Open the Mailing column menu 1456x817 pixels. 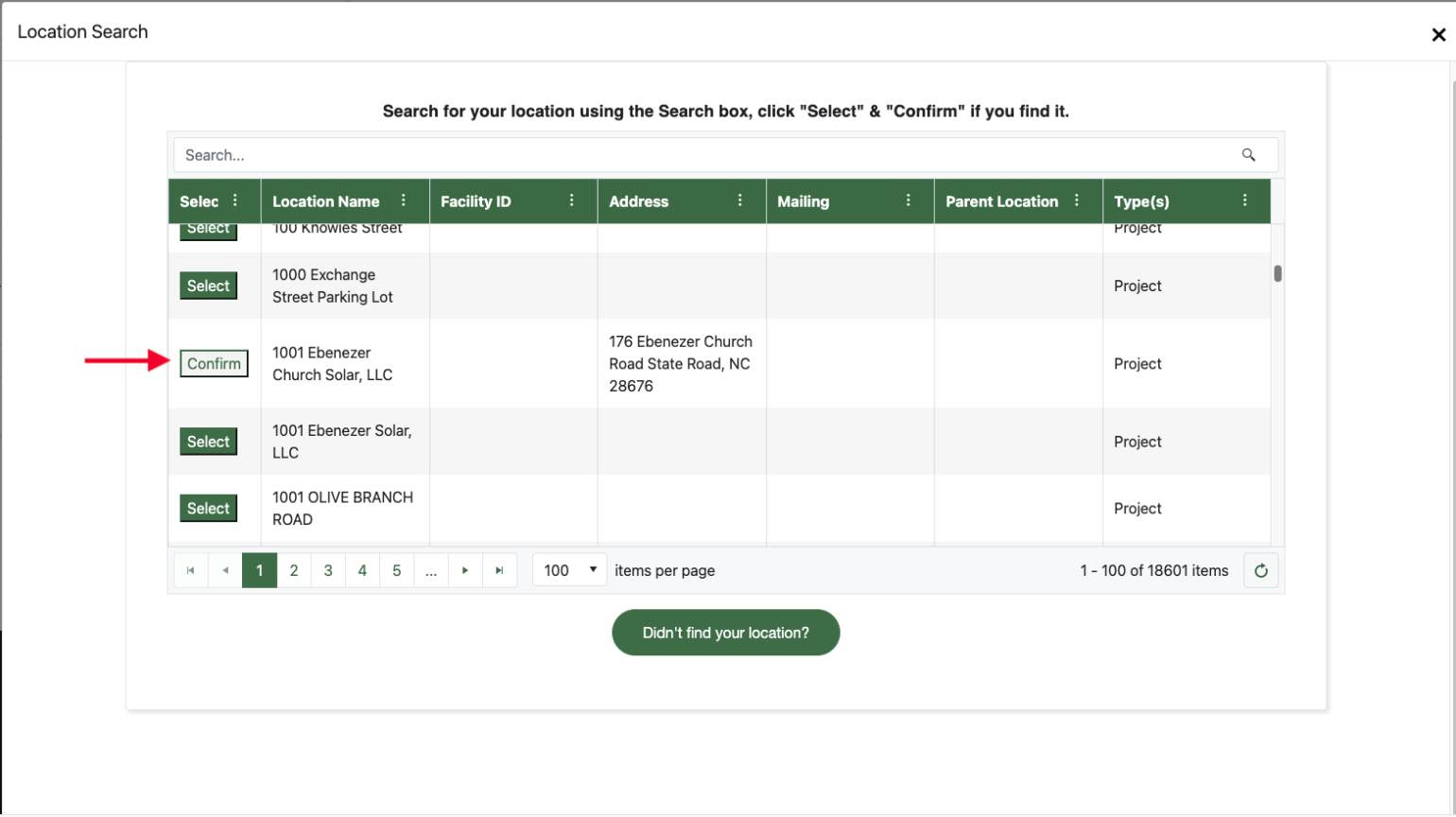[x=910, y=200]
